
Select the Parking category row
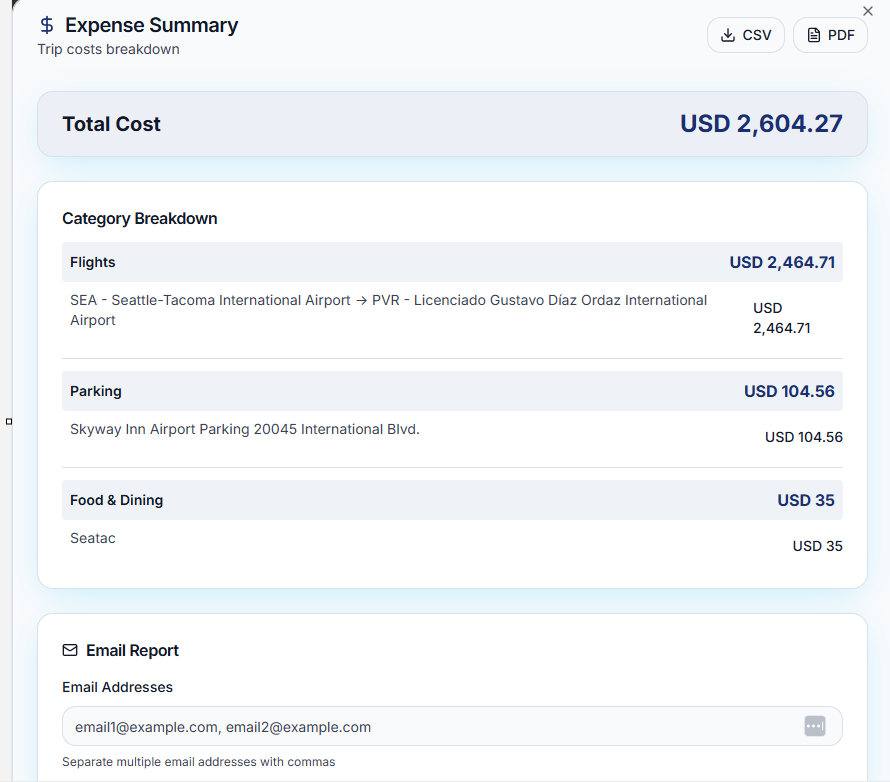tap(452, 391)
